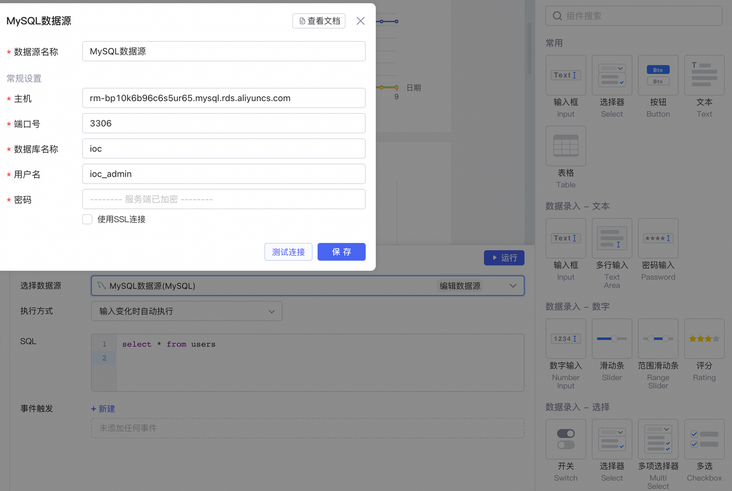Select the Number Input (数字输入) component icon
The height and width of the screenshot is (491, 732).
click(565, 338)
